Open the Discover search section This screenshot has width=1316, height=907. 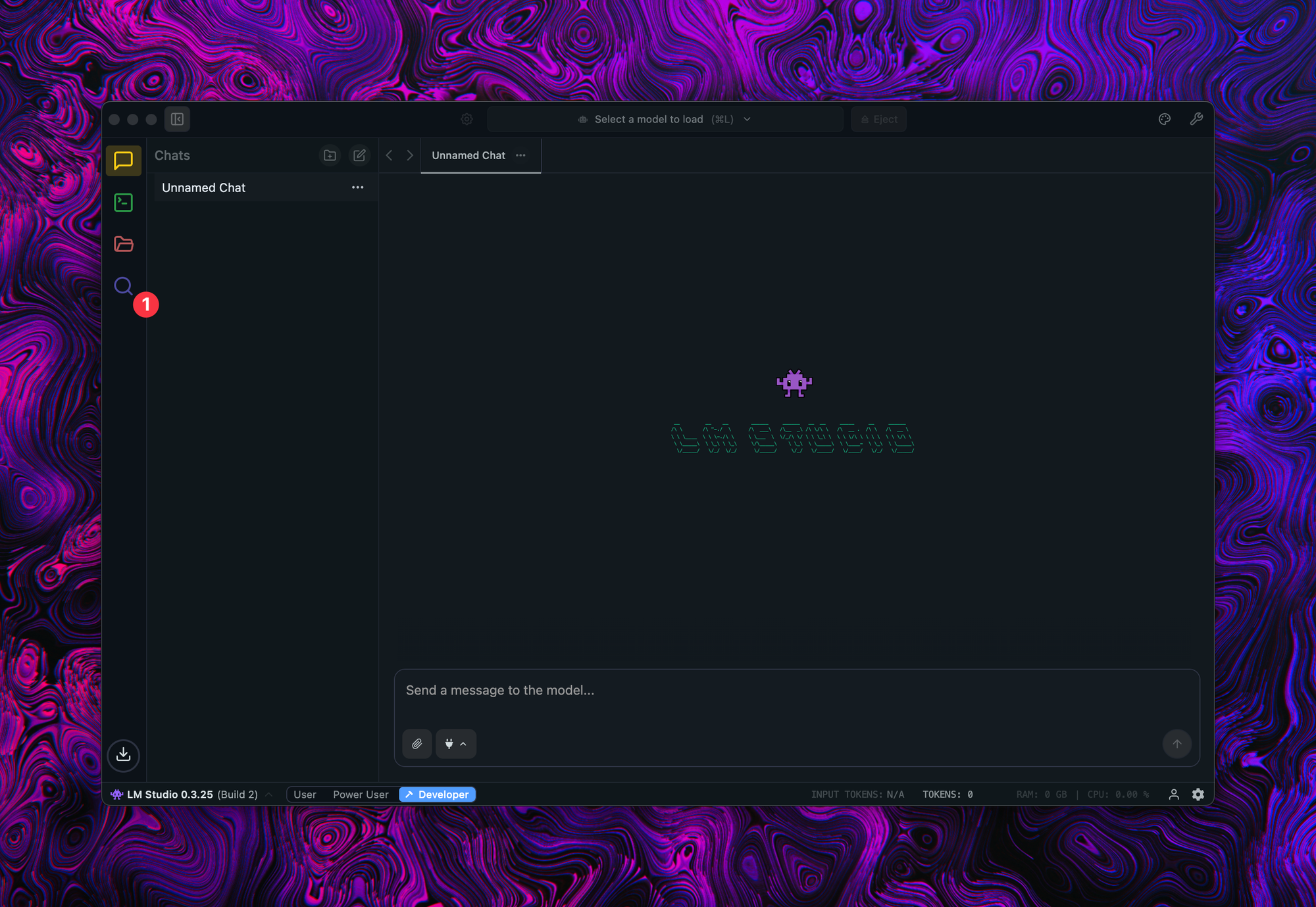click(x=123, y=286)
